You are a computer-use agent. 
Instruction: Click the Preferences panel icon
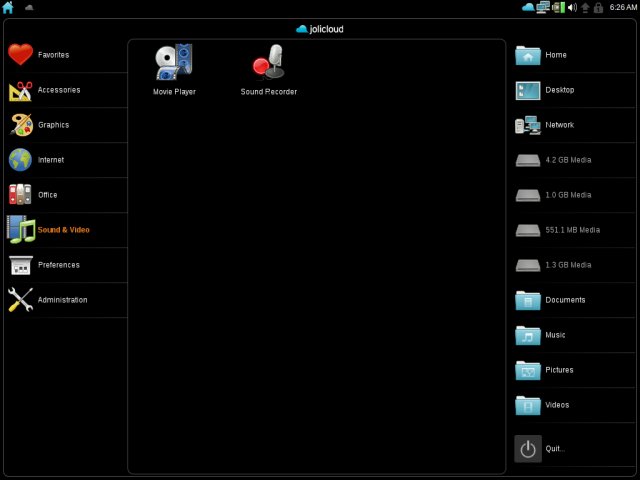coord(21,265)
